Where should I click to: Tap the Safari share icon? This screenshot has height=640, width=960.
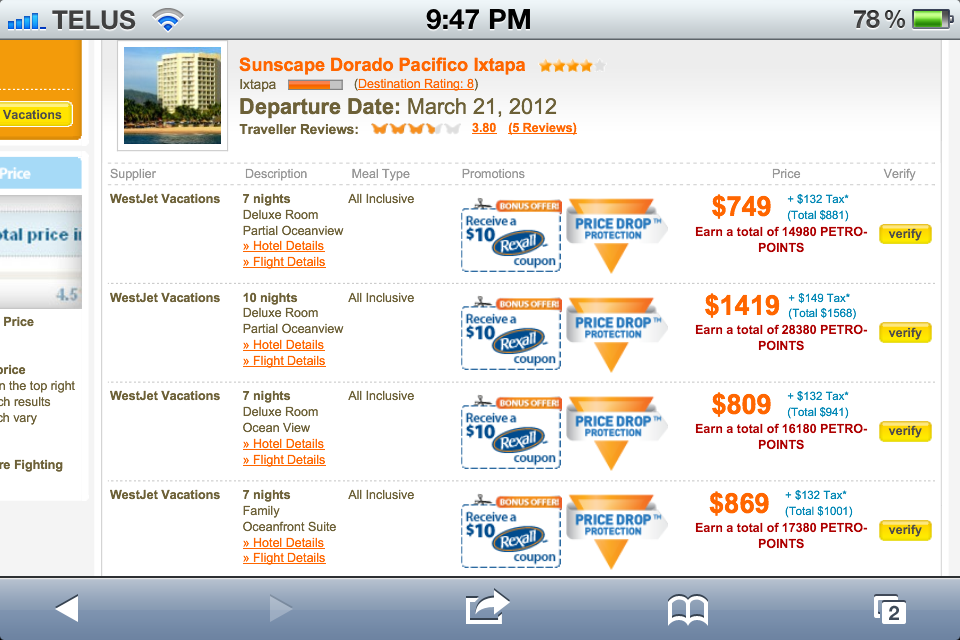487,607
